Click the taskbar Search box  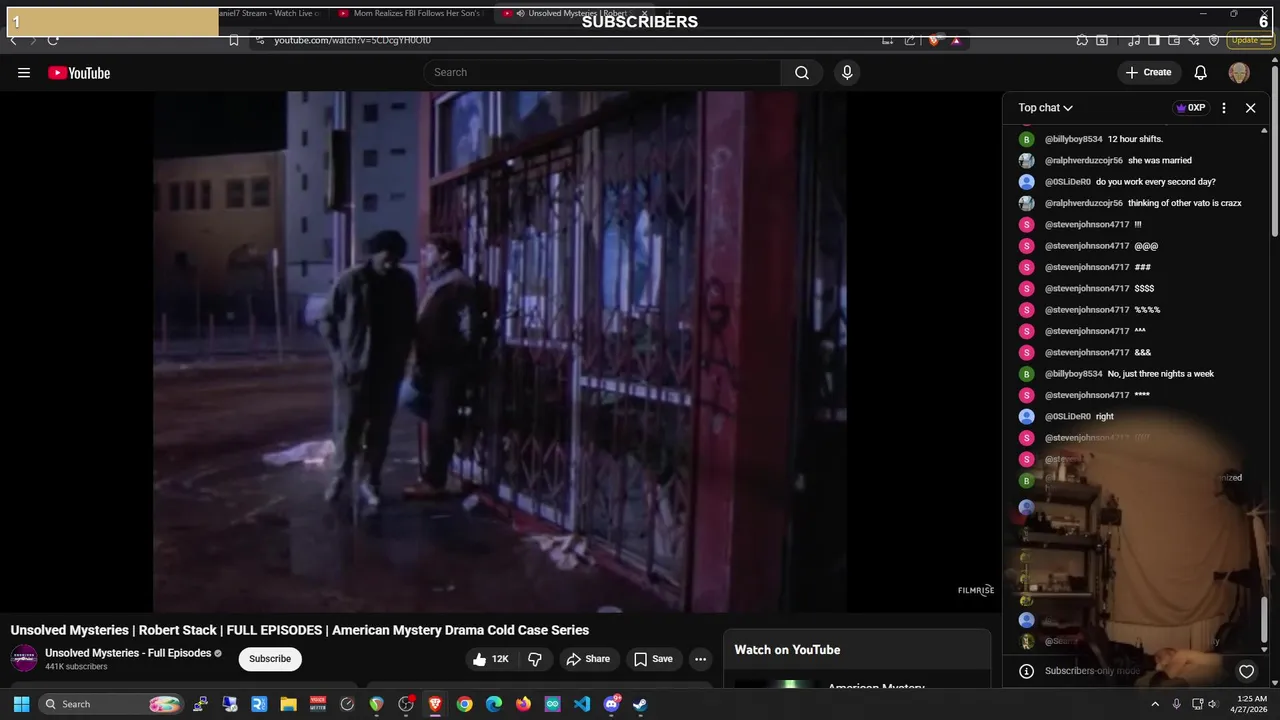(112, 704)
